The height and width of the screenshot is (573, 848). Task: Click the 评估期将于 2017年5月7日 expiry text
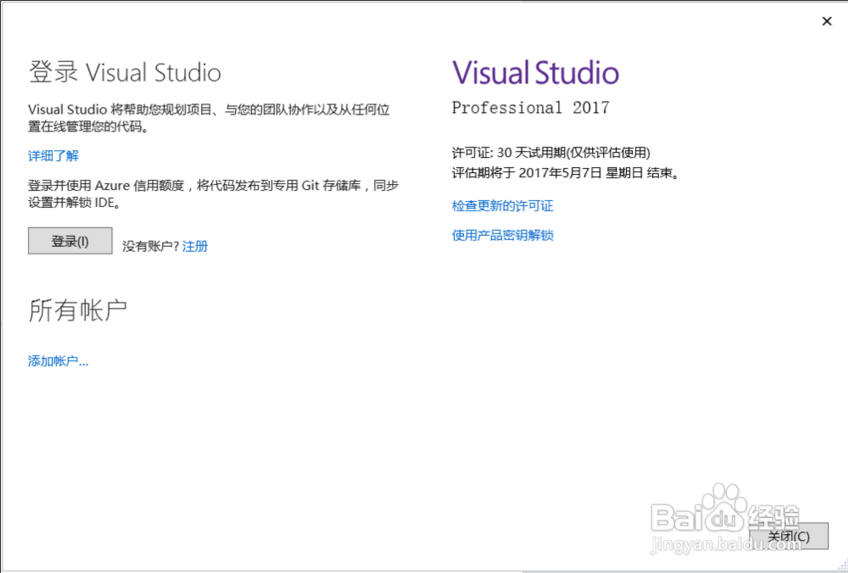[x=566, y=173]
